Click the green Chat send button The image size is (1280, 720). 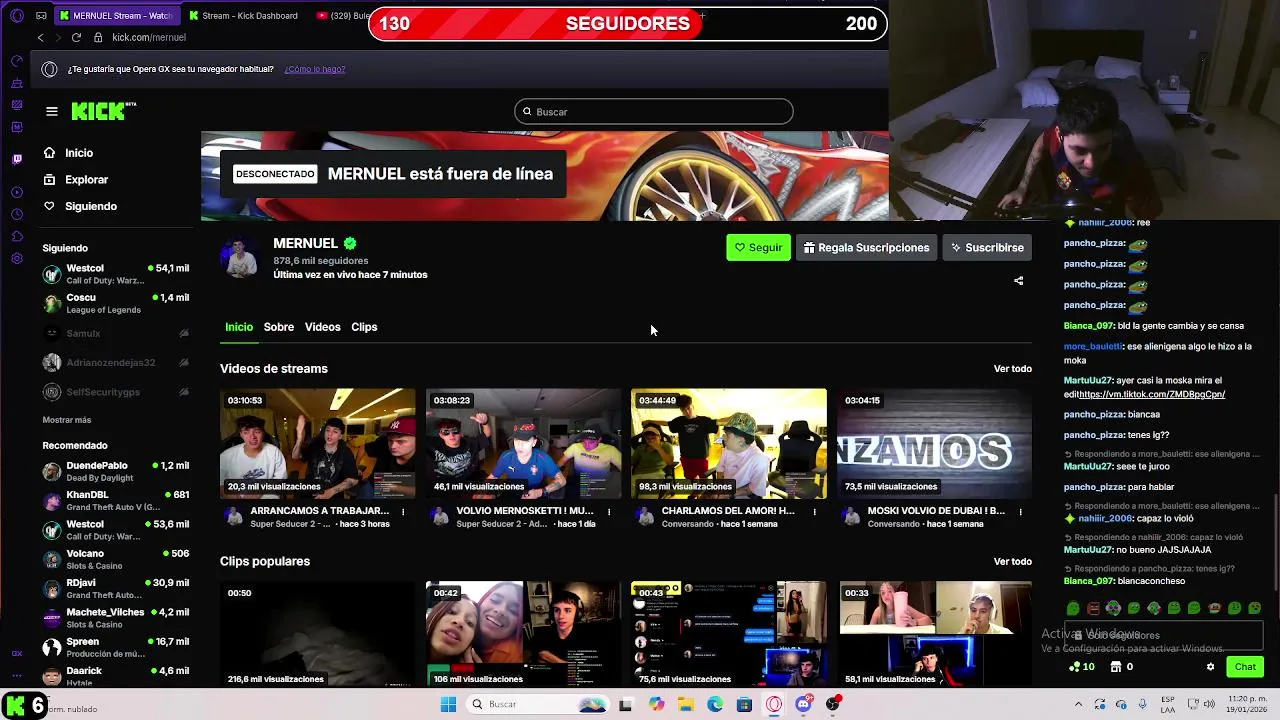coord(1245,667)
